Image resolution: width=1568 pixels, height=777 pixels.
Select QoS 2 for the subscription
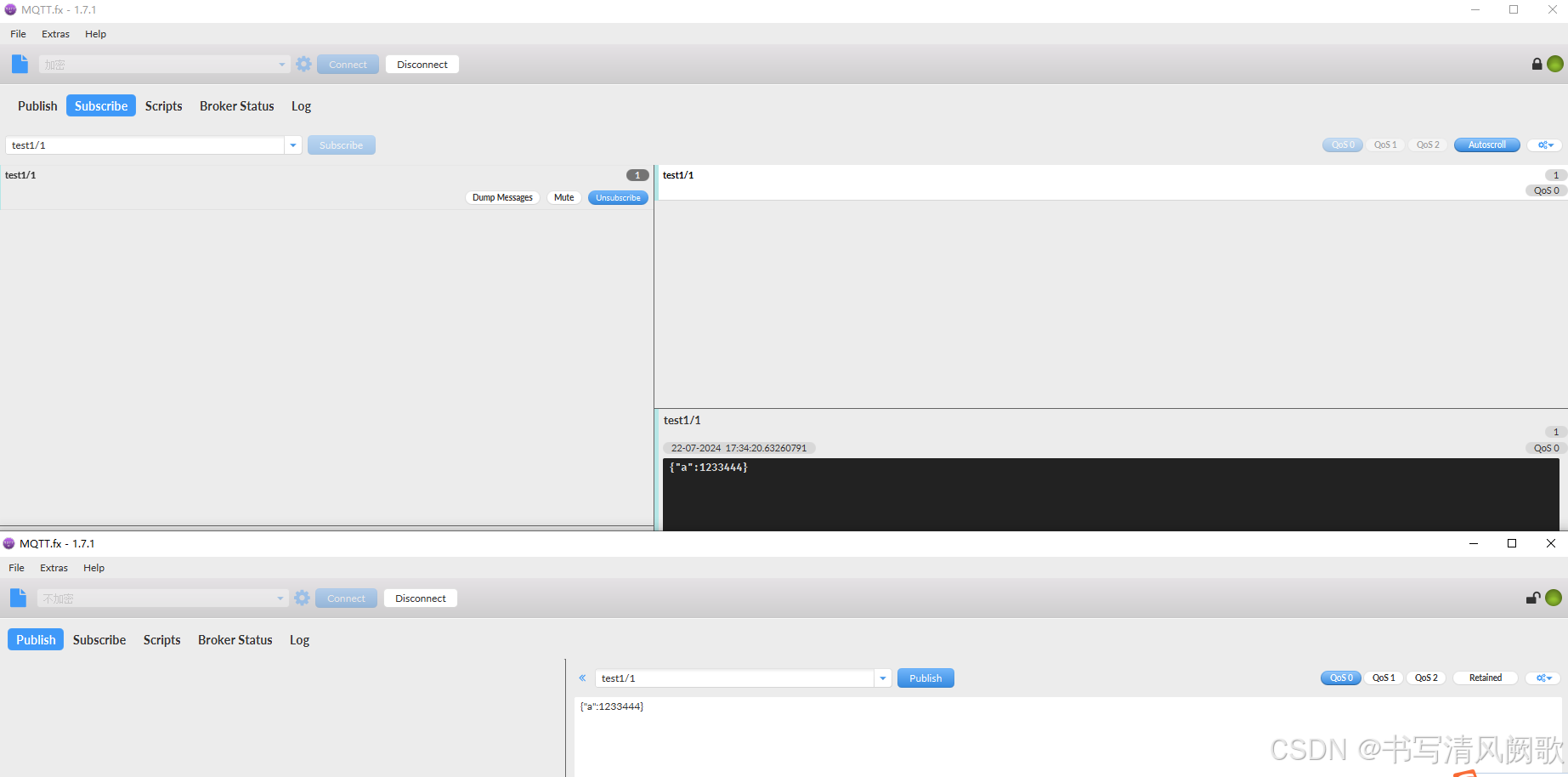pyautogui.click(x=1427, y=145)
